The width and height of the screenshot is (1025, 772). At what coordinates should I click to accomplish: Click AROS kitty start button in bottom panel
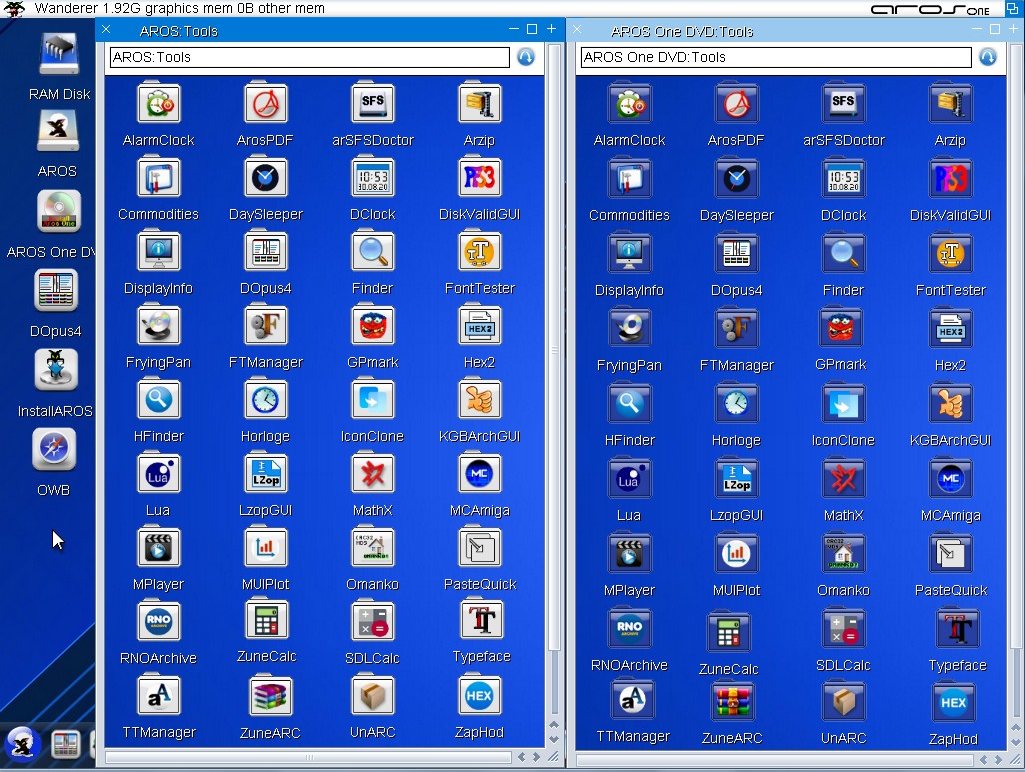pyautogui.click(x=22, y=745)
